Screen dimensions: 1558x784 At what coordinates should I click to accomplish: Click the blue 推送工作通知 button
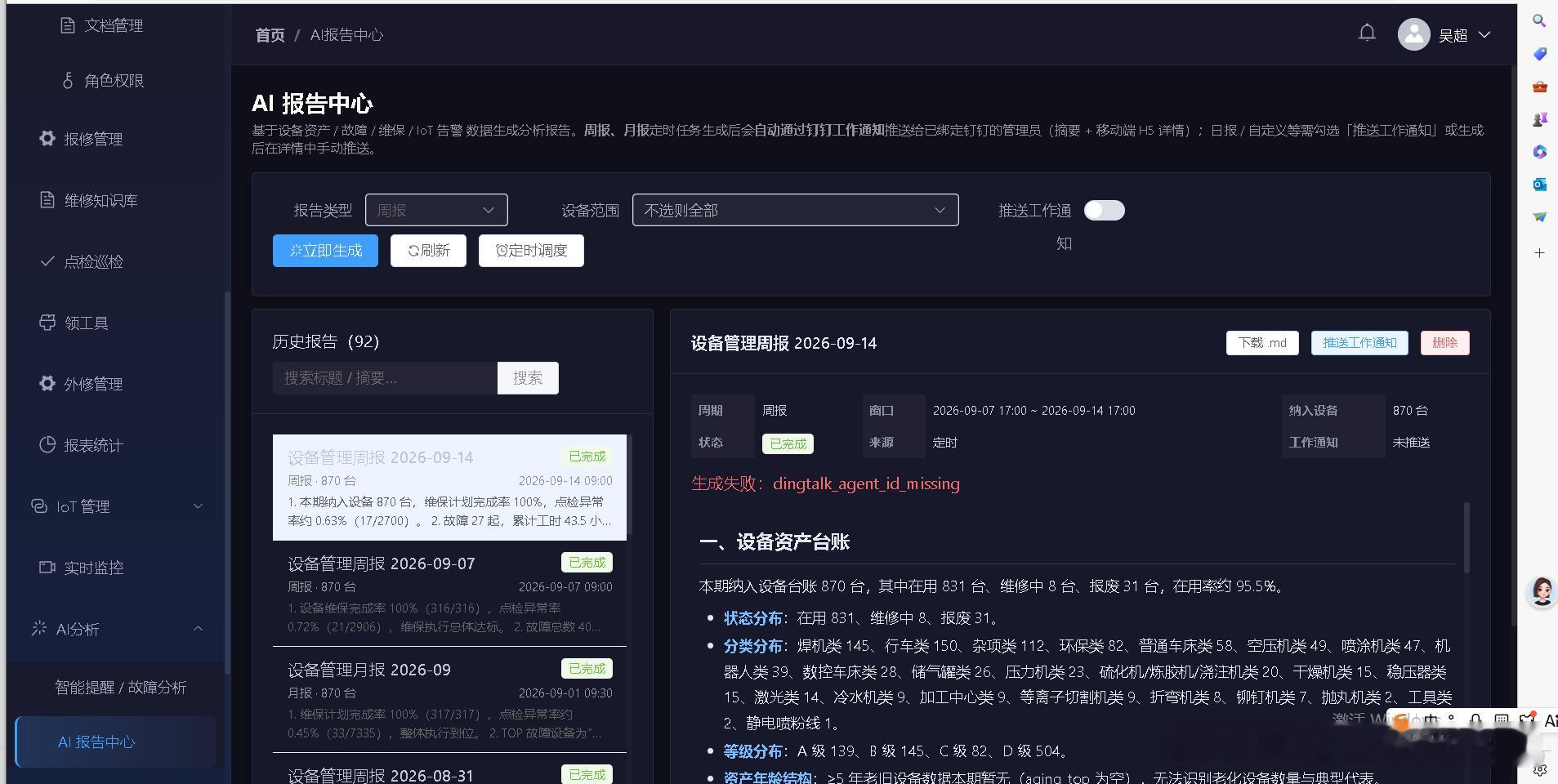[x=1359, y=343]
